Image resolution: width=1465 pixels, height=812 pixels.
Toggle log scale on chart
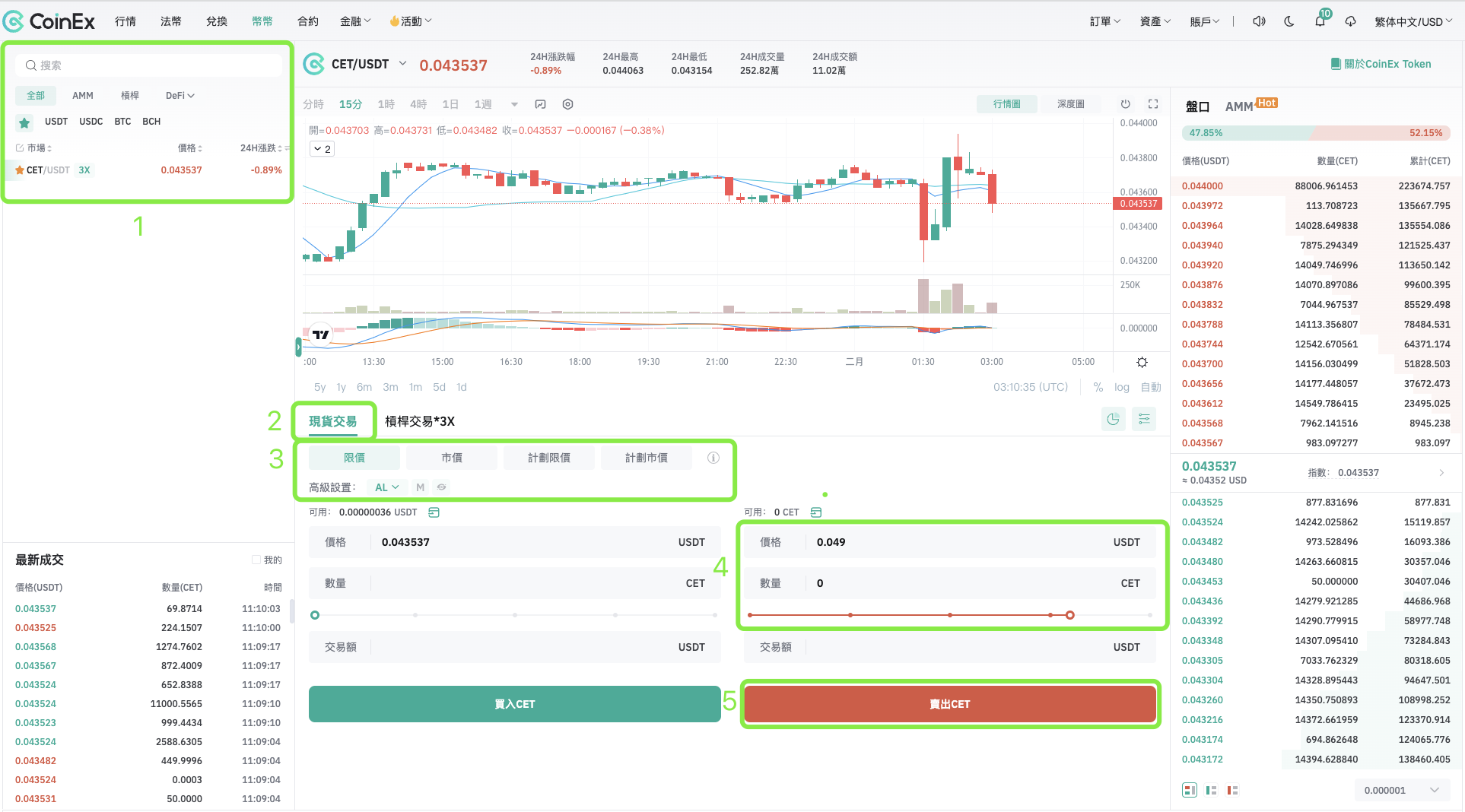1122,387
